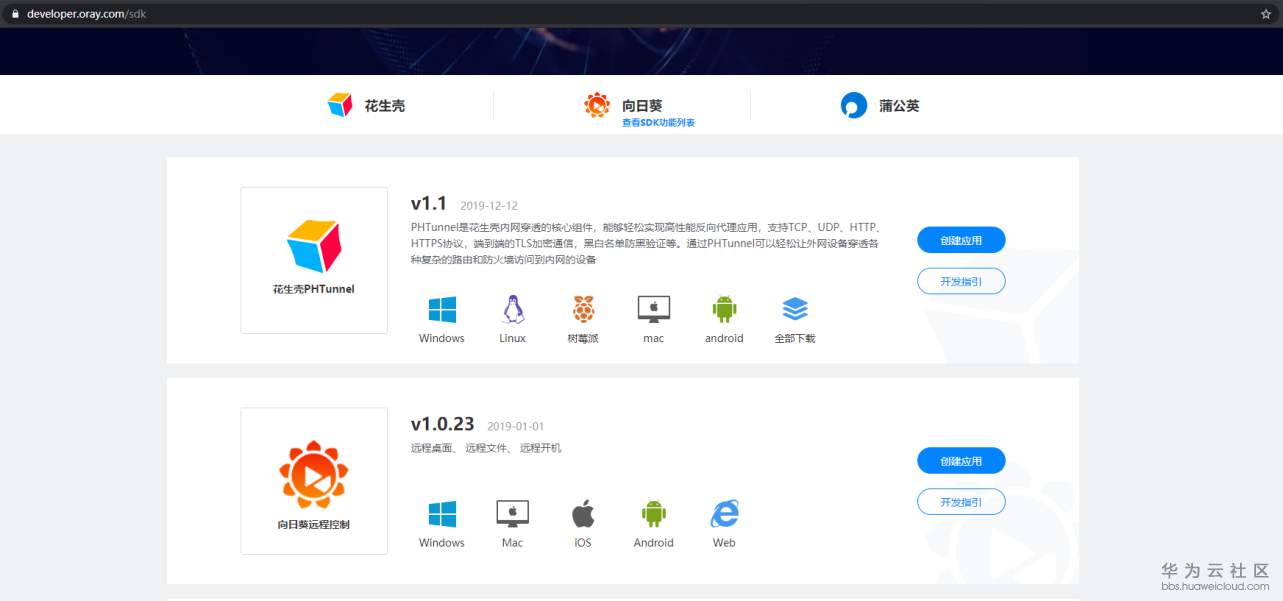Click the mac monitor icon for PHTunnel

point(654,309)
